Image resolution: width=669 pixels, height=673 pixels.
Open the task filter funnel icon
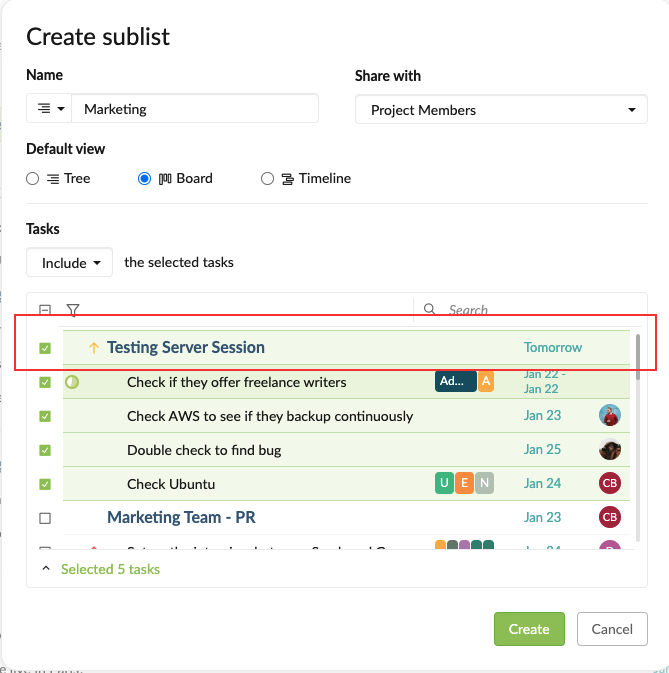click(x=73, y=309)
